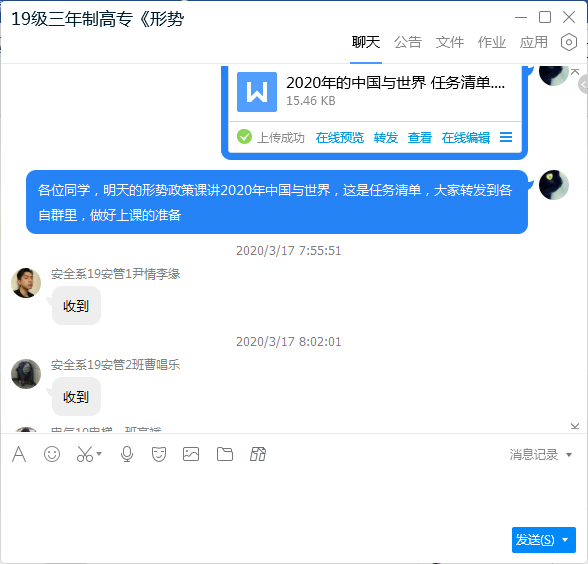Viewport: 588px width, 564px height.
Task: Switch to the 作业 tab
Action: click(x=492, y=42)
